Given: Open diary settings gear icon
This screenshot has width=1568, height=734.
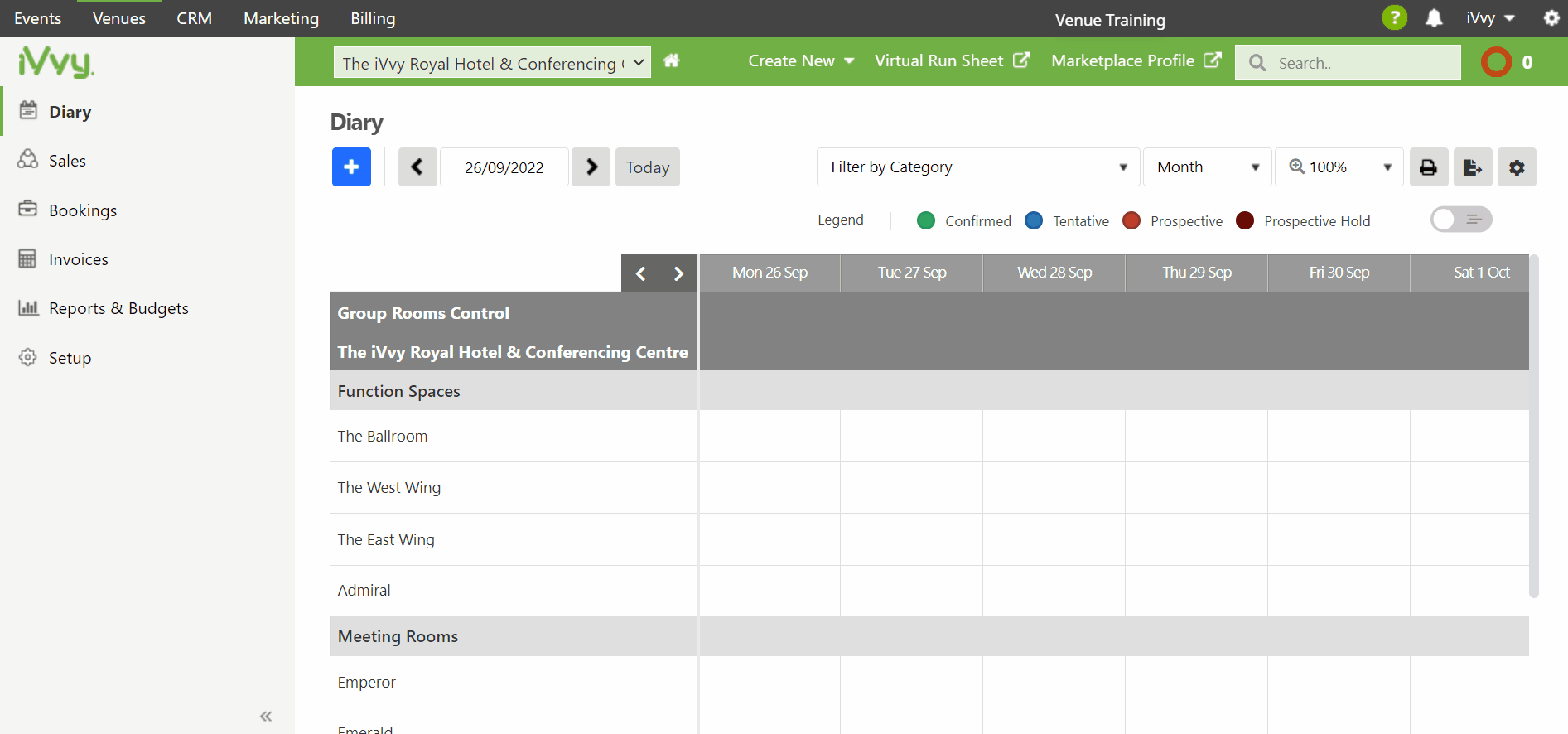Looking at the screenshot, I should [1517, 167].
